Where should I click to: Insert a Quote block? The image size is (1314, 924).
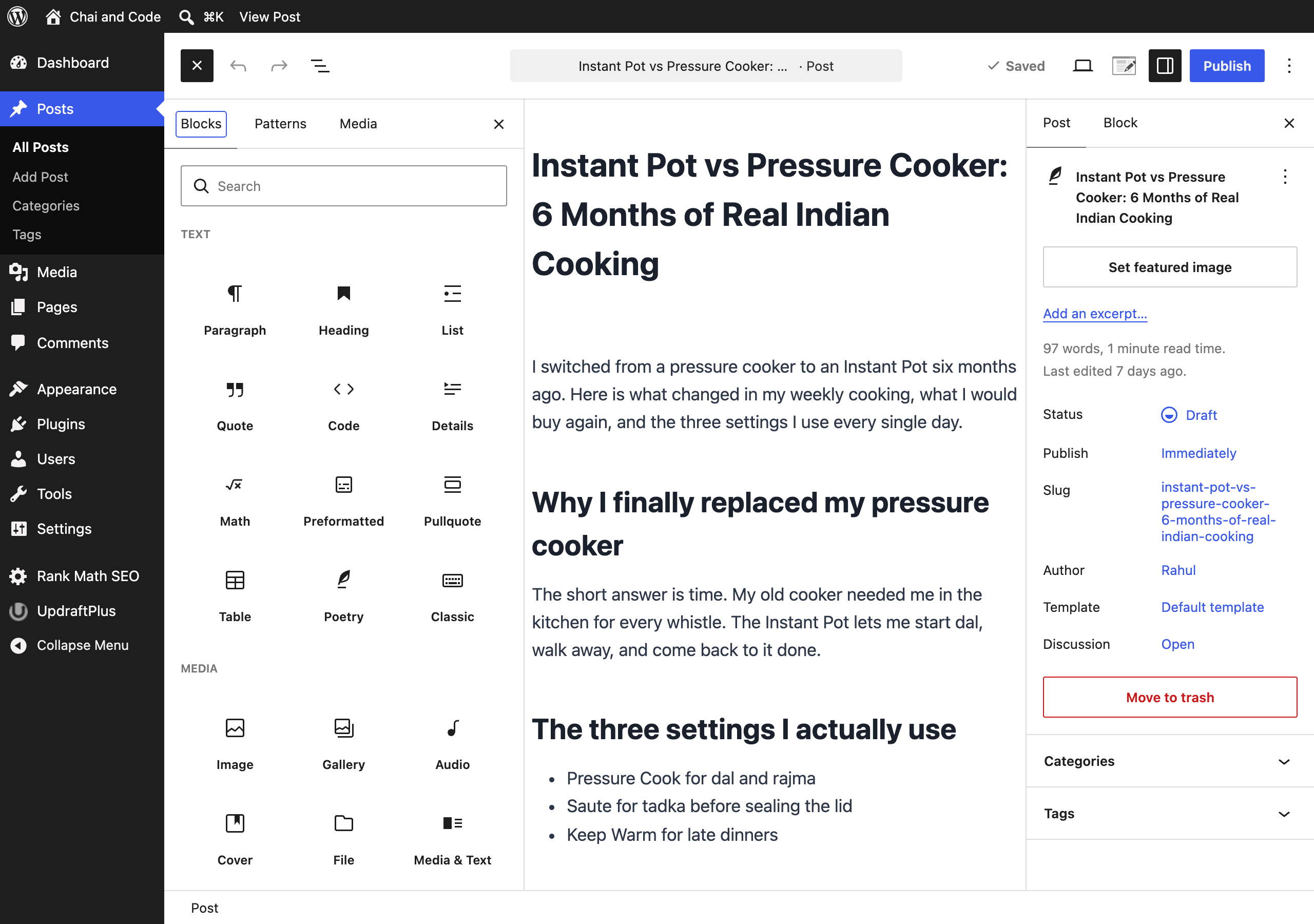235,405
